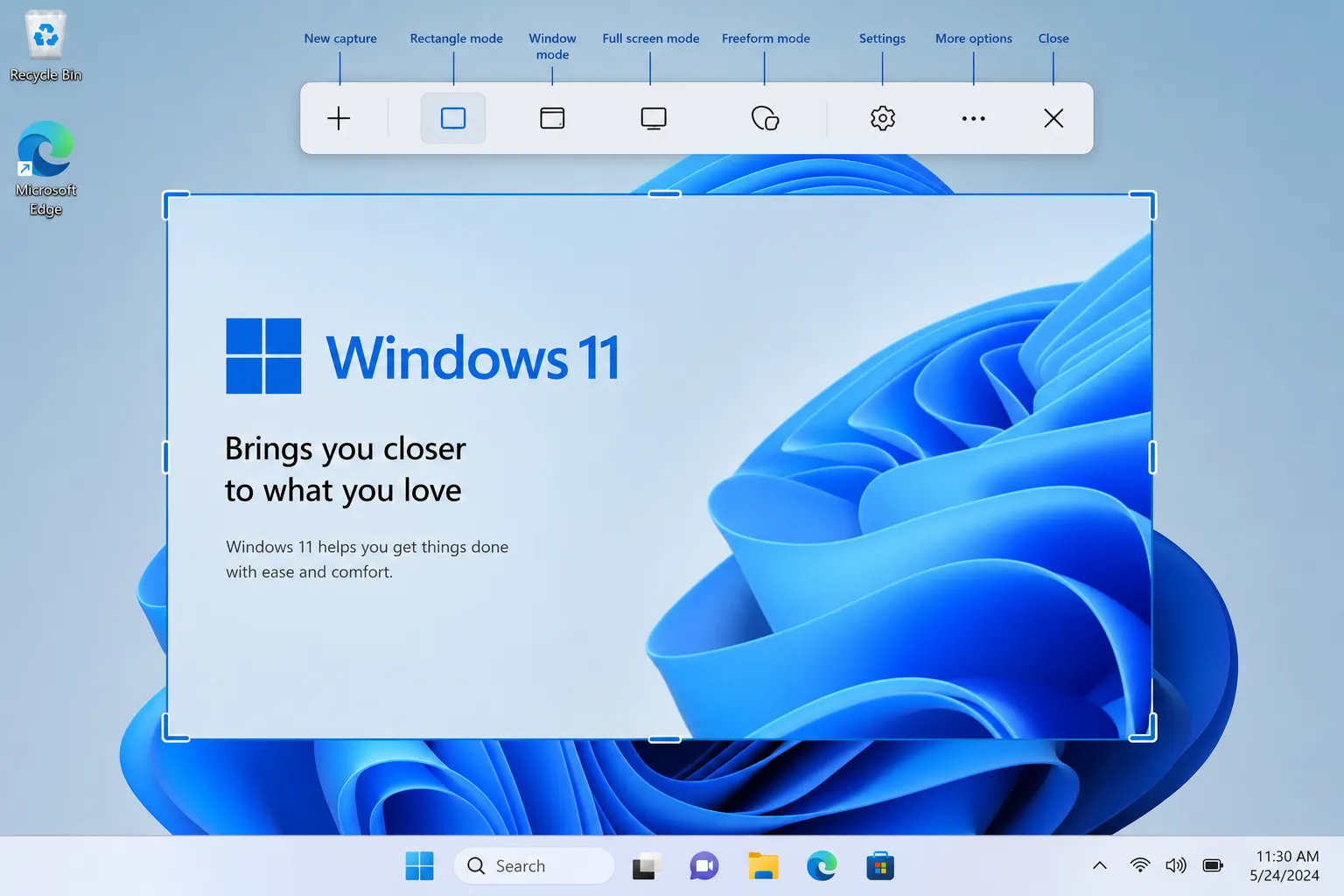Click 'Windows 11 helps you get things done' text
The height and width of the screenshot is (896, 1344).
[x=367, y=547]
